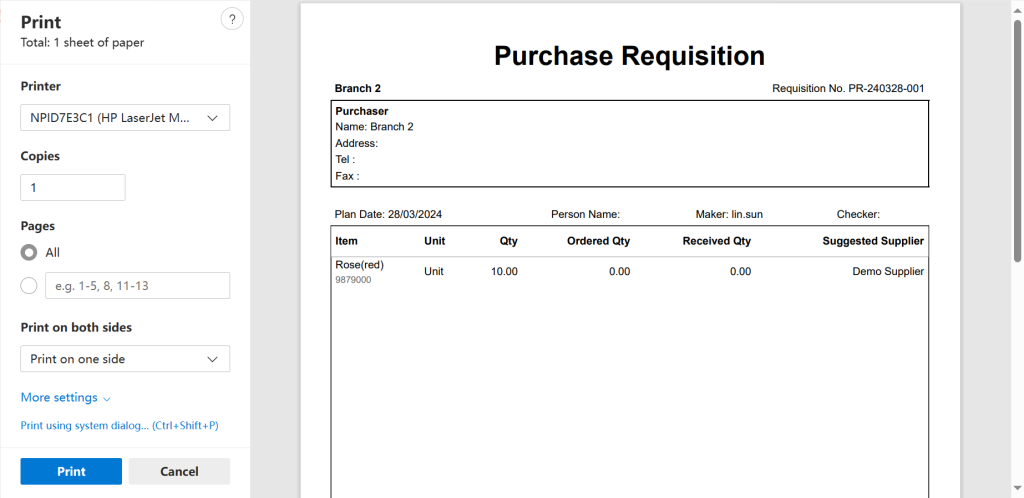Click the Ordered Qty column header
The width and height of the screenshot is (1024, 498).
click(598, 241)
